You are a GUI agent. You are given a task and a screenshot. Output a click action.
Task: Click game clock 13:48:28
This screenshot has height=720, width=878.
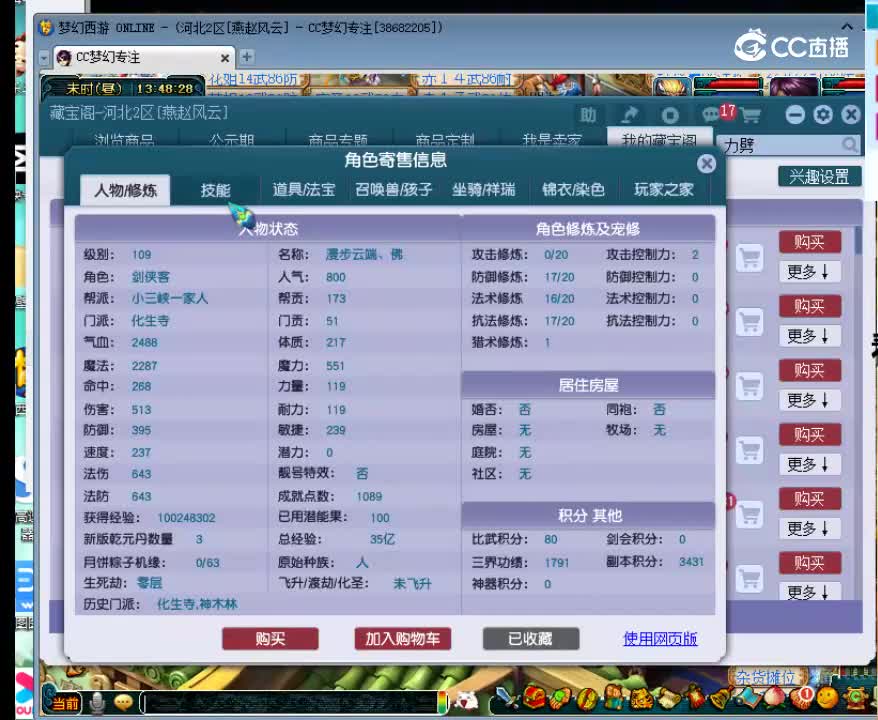point(165,88)
